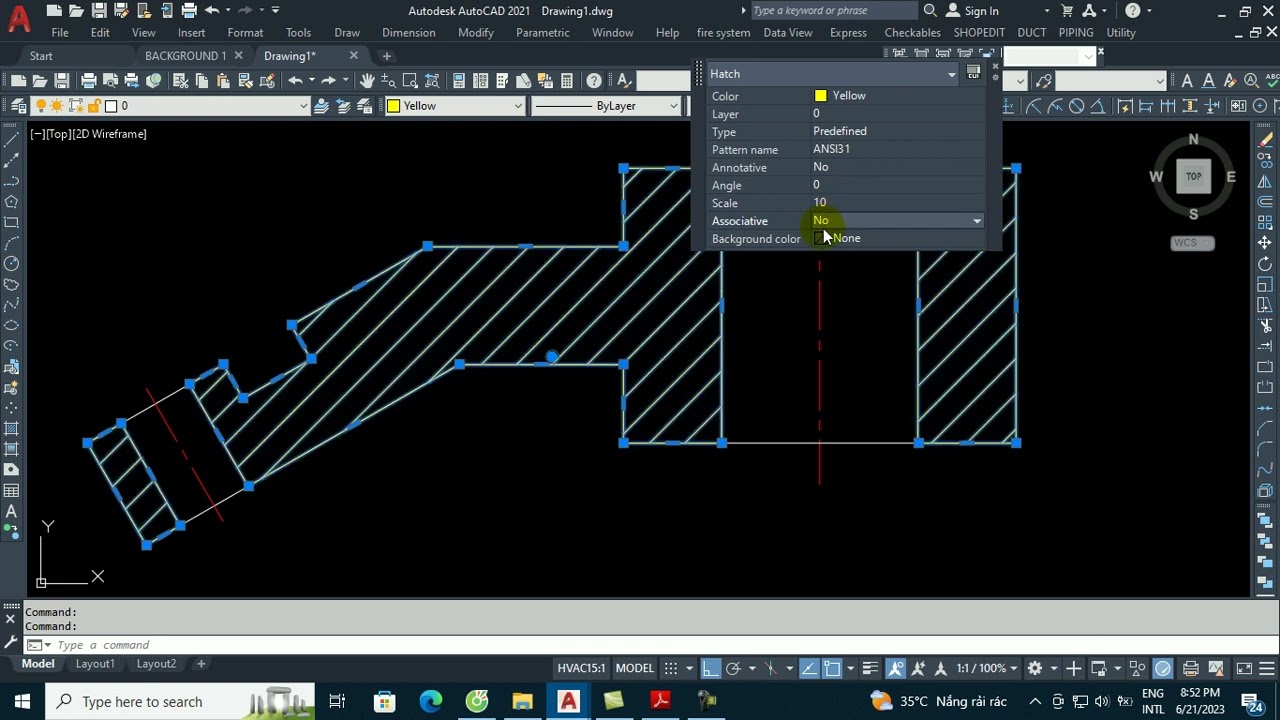Expand the Quick Access toolbar customize arrow
This screenshot has width=1280, height=720.
(x=276, y=11)
